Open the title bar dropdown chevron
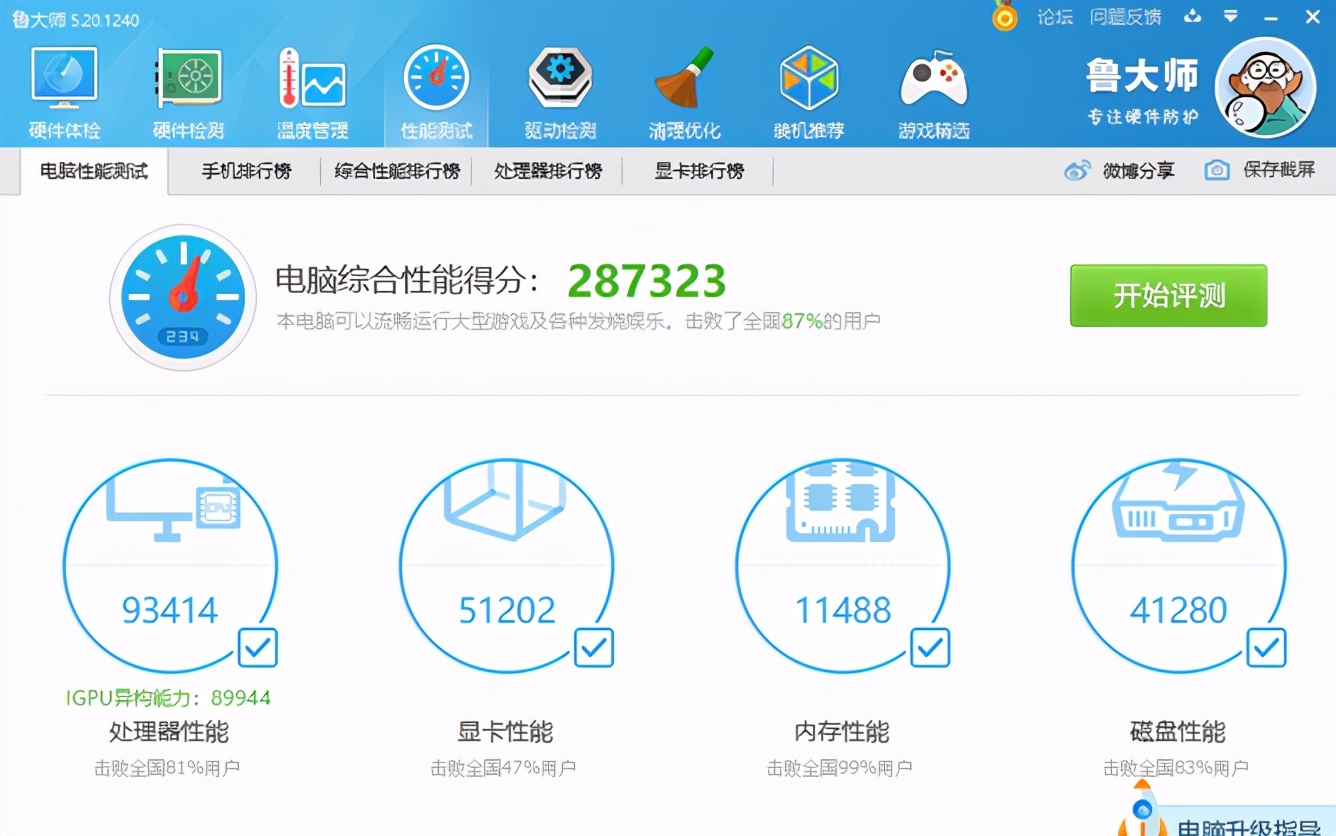 (1232, 17)
